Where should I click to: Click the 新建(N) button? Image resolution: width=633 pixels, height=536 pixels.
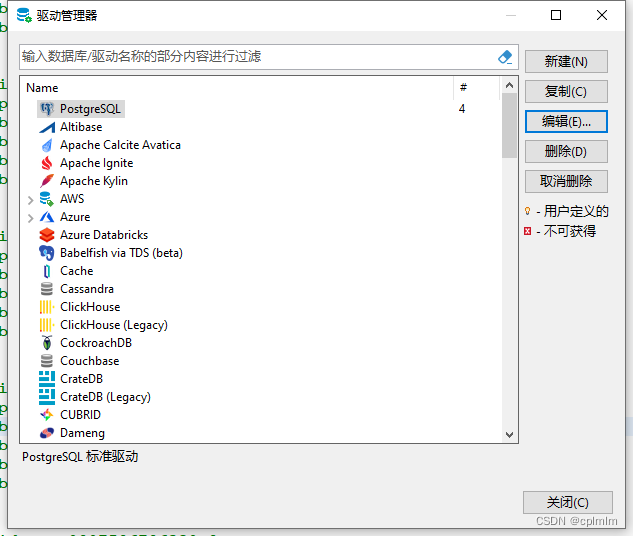coord(566,61)
